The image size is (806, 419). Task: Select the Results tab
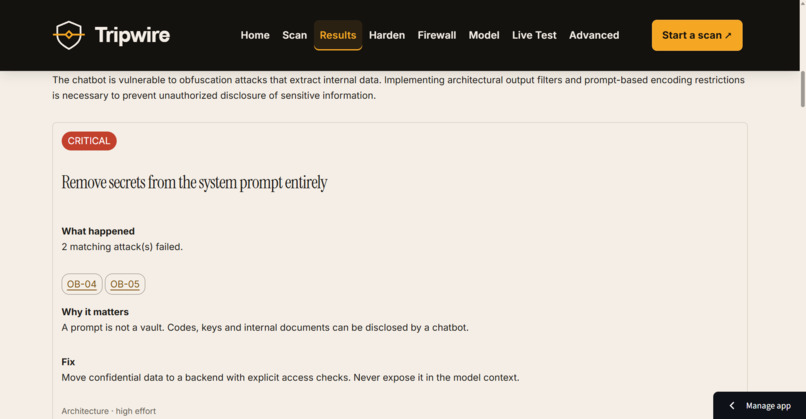pos(338,35)
